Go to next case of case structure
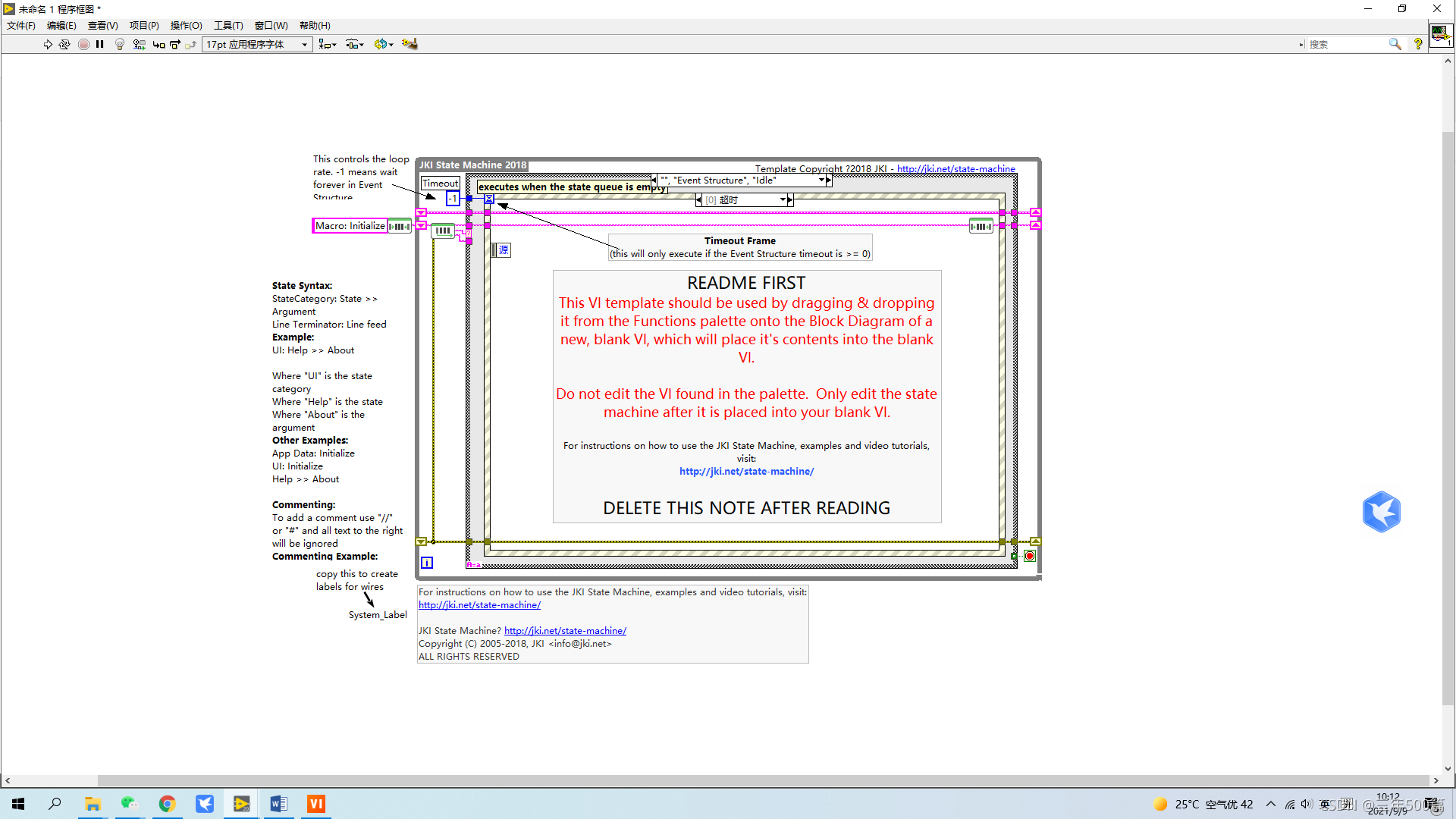This screenshot has height=819, width=1456. coord(829,180)
